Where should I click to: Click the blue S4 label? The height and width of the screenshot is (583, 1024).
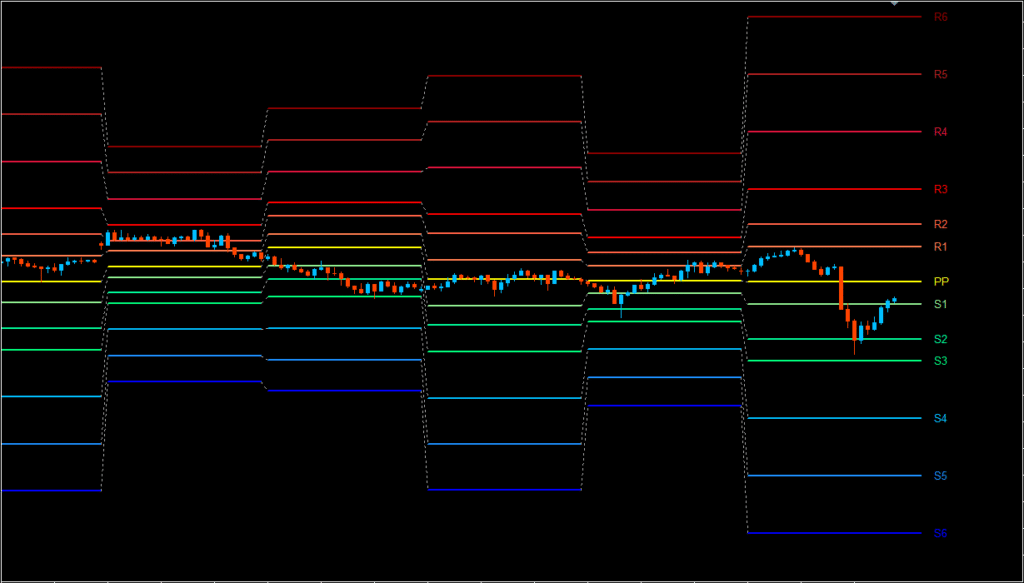940,418
